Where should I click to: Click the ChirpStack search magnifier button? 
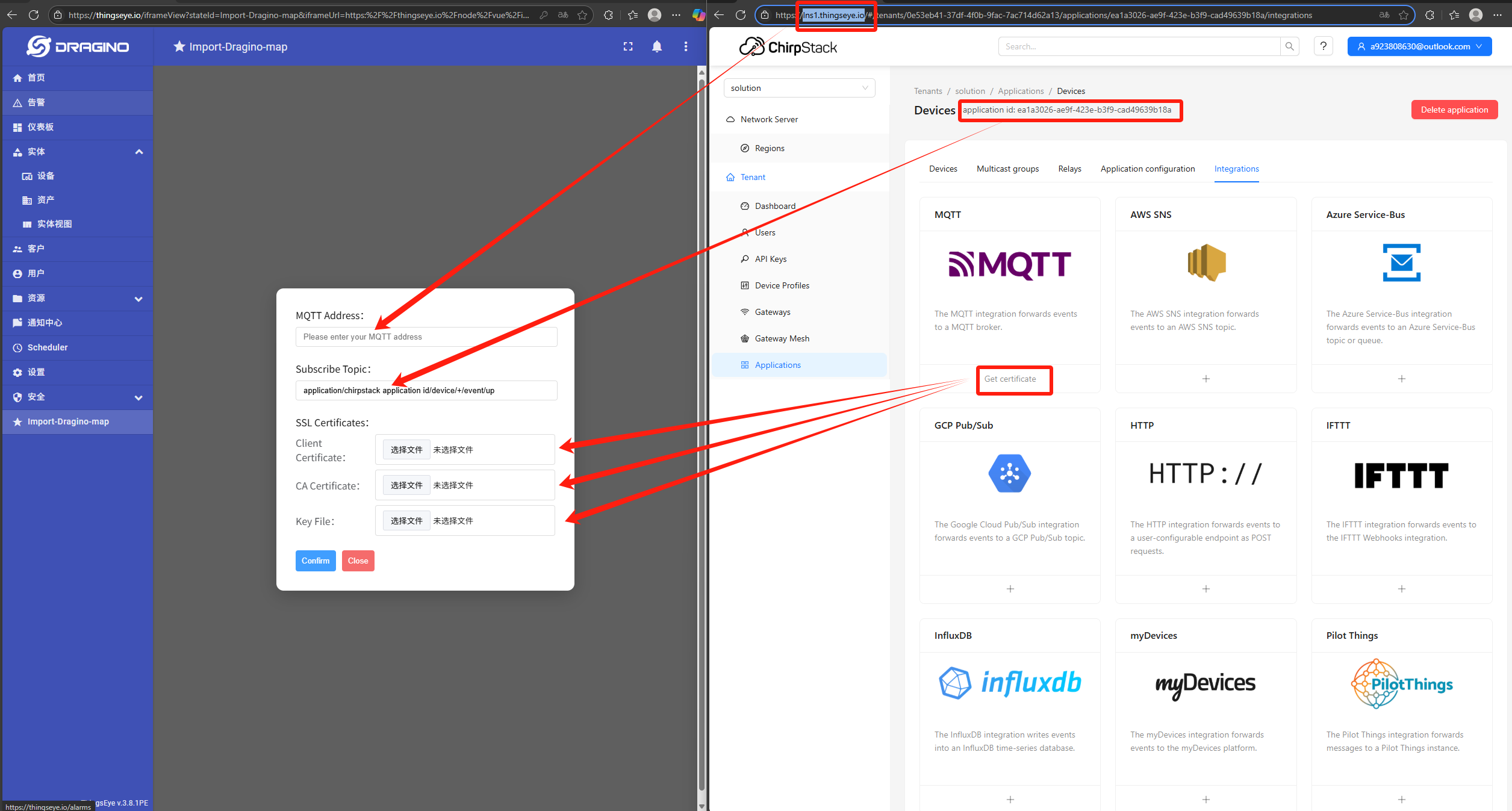pyautogui.click(x=1289, y=46)
